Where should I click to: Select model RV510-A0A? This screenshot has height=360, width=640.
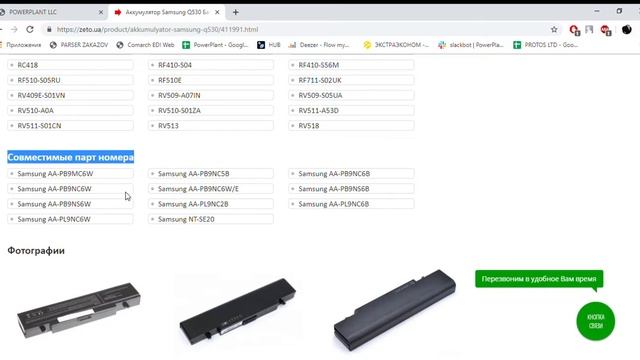70,110
